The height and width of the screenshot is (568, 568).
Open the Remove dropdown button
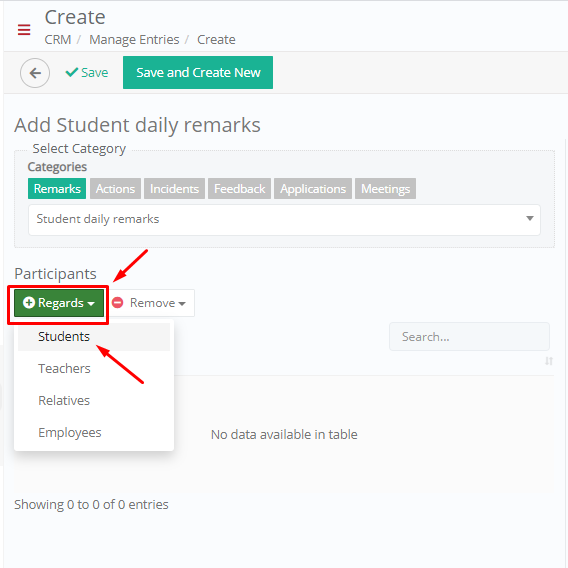click(x=151, y=303)
